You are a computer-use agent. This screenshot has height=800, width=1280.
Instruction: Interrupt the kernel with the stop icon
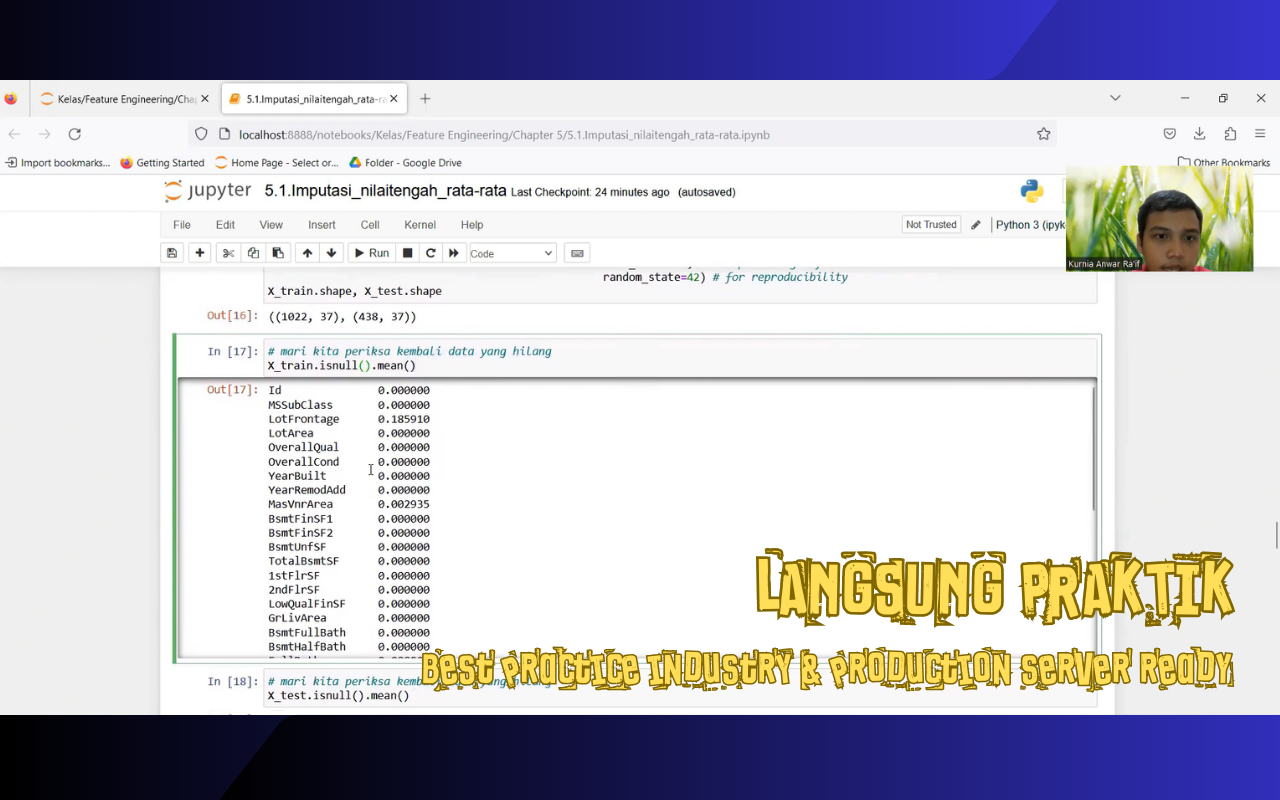407,253
